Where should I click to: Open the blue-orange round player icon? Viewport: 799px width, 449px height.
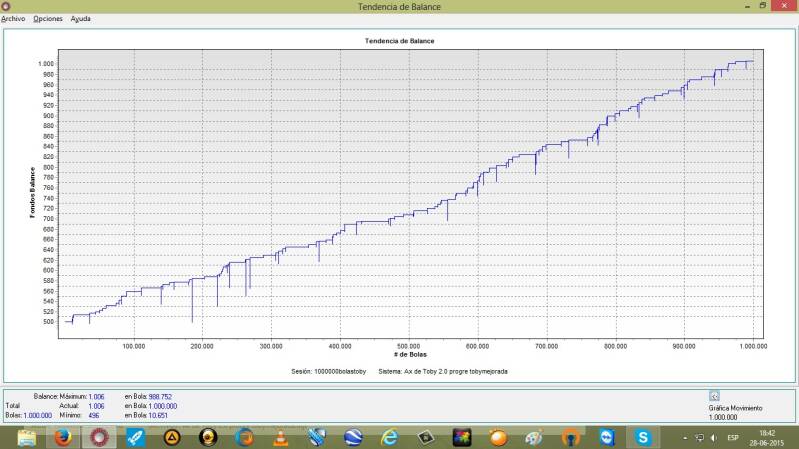(245, 437)
